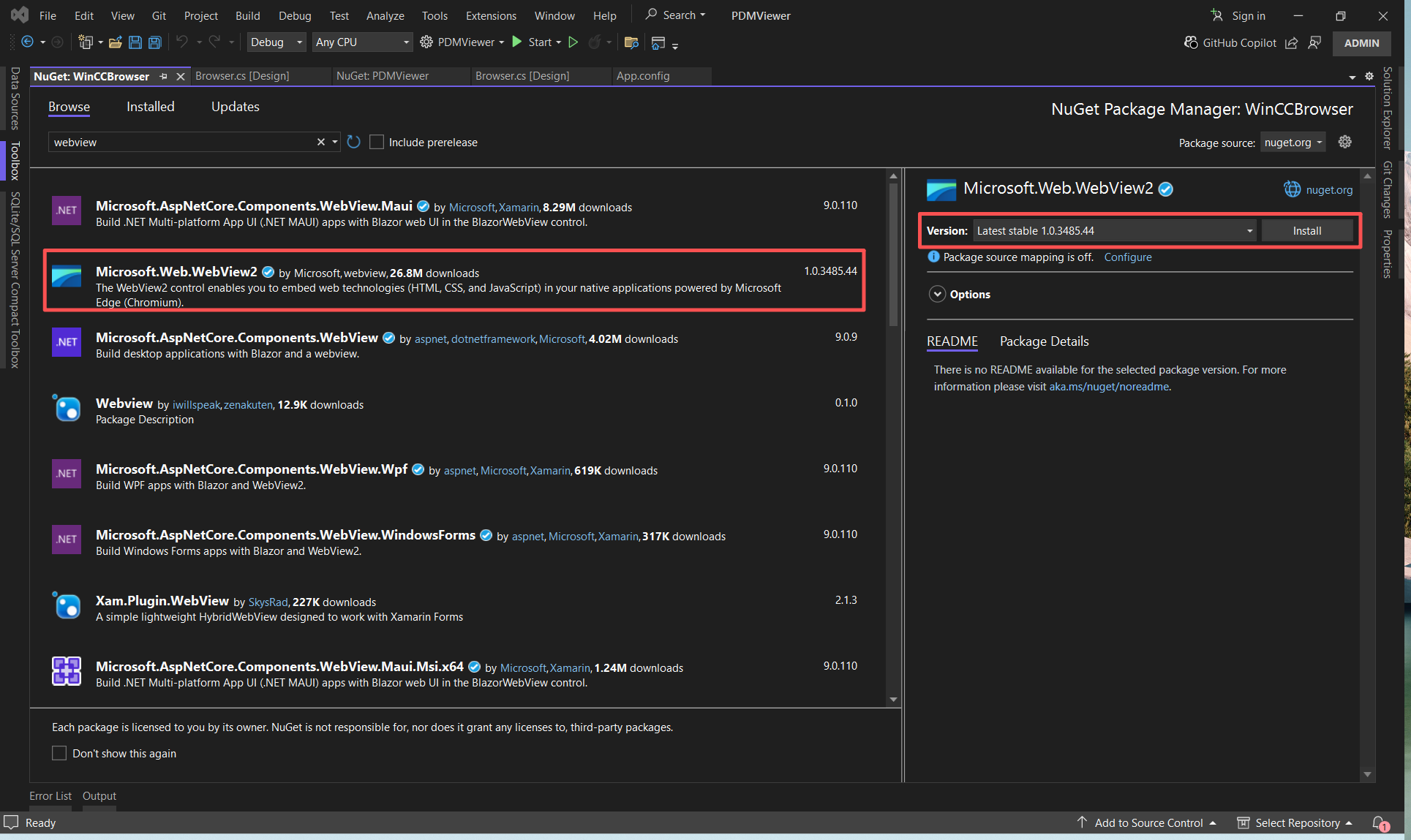Open the Debug configuration dropdown
The width and height of the screenshot is (1411, 840).
pyautogui.click(x=276, y=42)
